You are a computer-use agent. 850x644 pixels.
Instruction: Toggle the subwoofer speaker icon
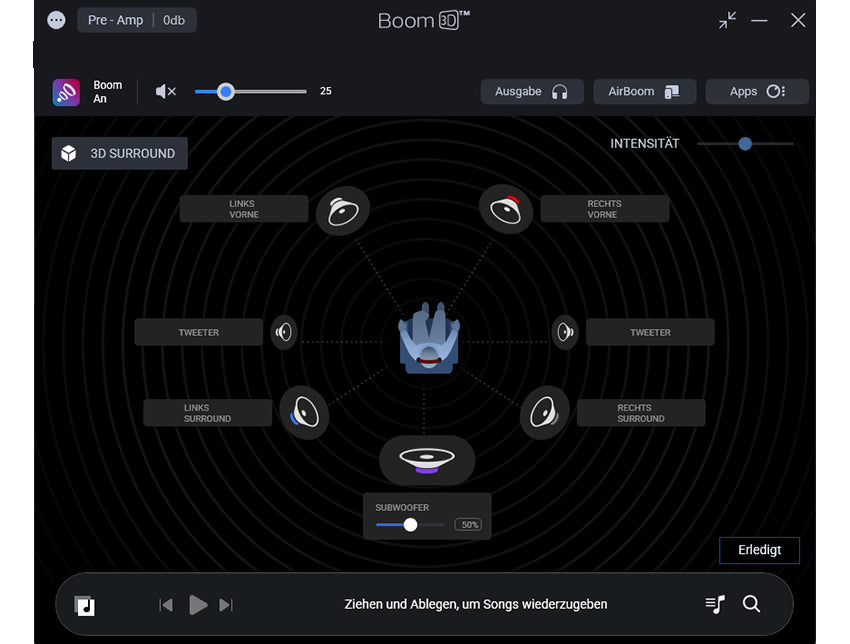427,460
